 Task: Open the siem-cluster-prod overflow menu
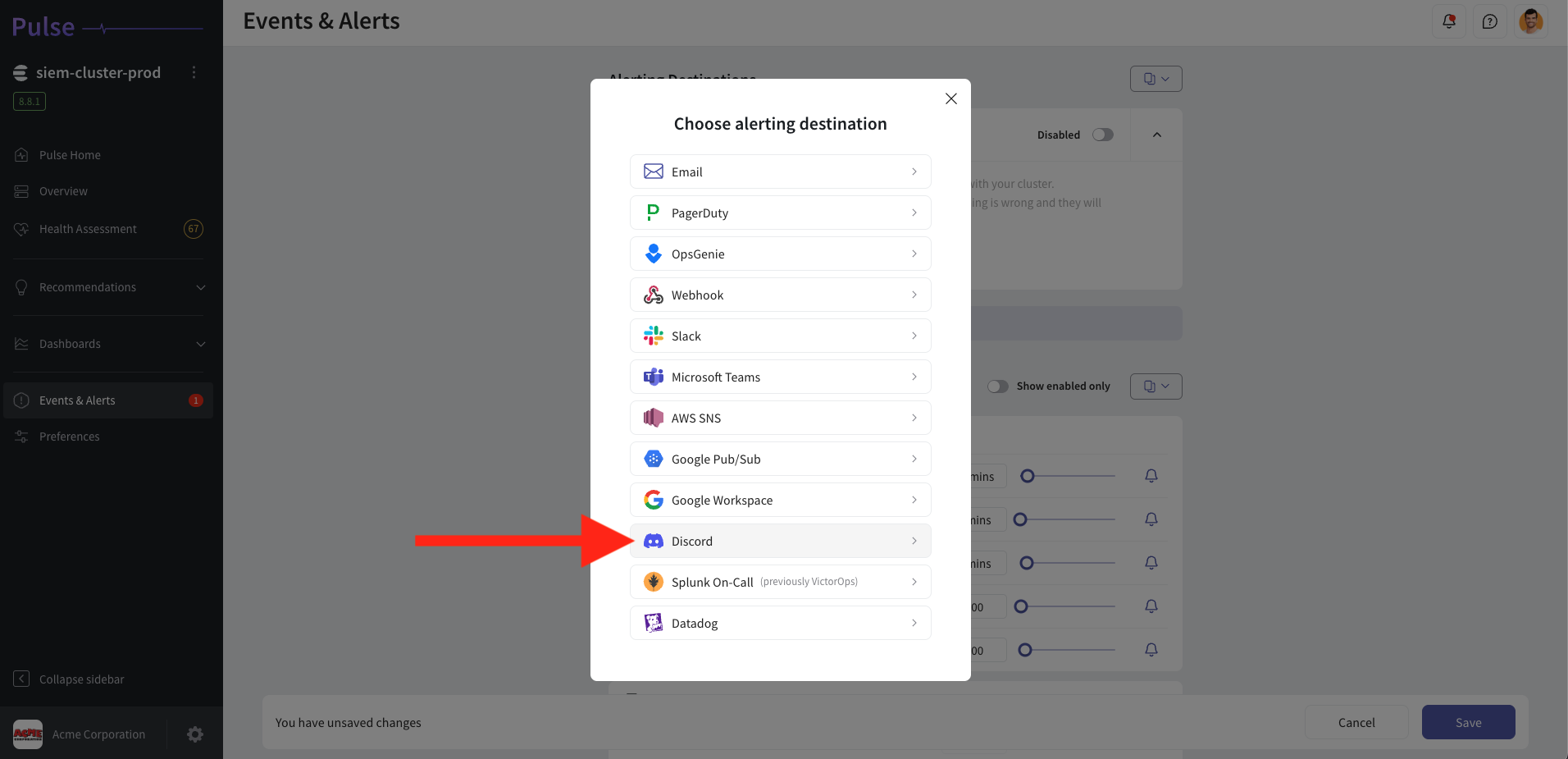pos(194,72)
